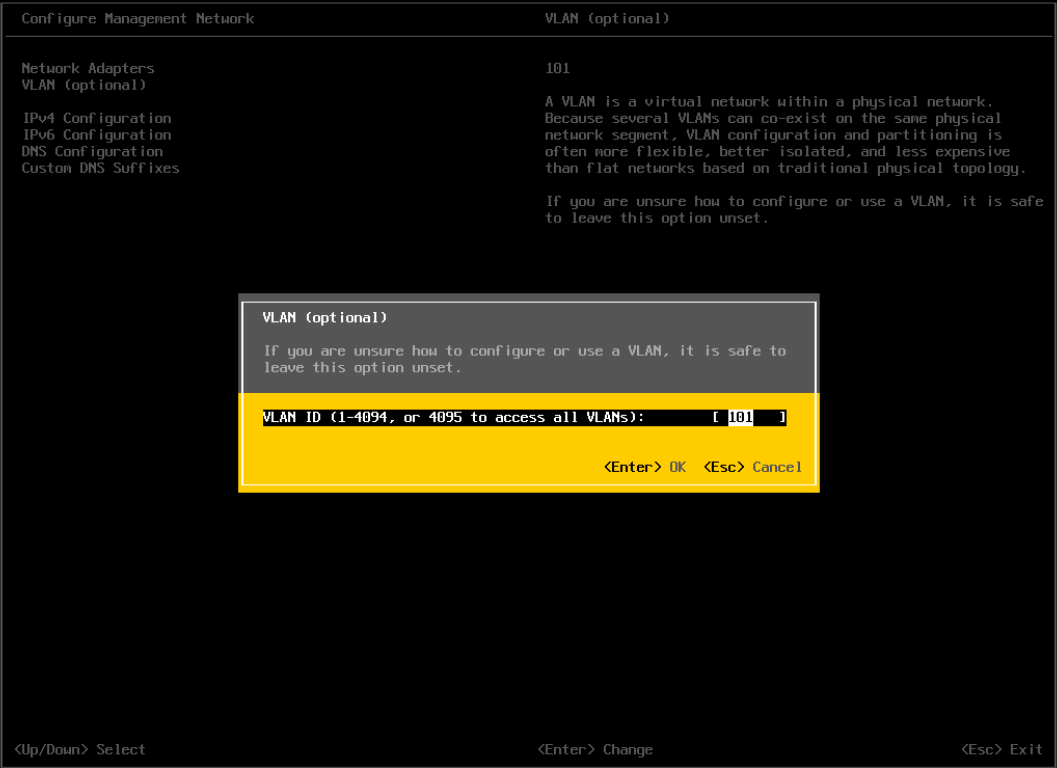Open IPv4 Configuration settings
Viewport: 1057px width, 768px height.
click(x=96, y=118)
